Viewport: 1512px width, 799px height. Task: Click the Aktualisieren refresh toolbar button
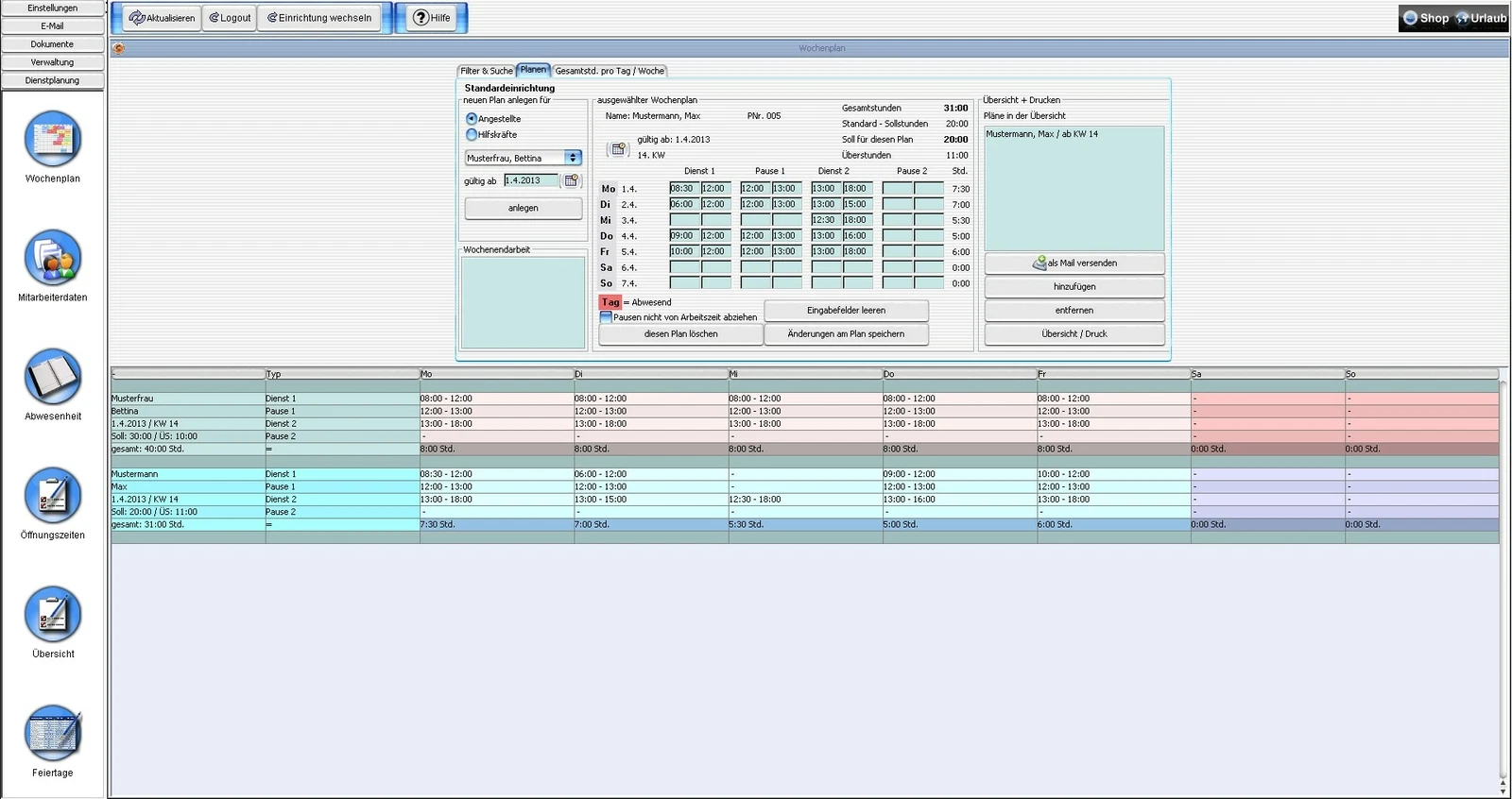[x=162, y=18]
